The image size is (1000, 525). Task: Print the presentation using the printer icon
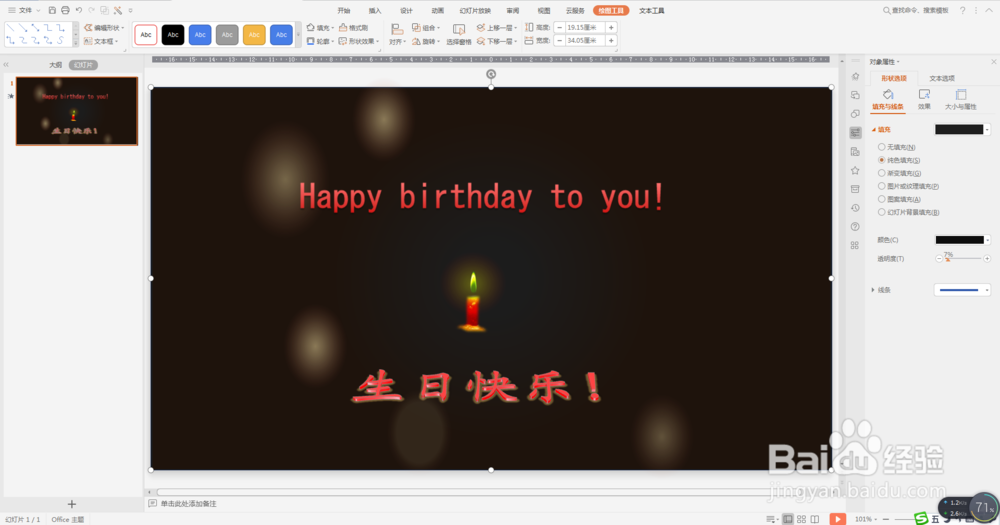(65, 10)
